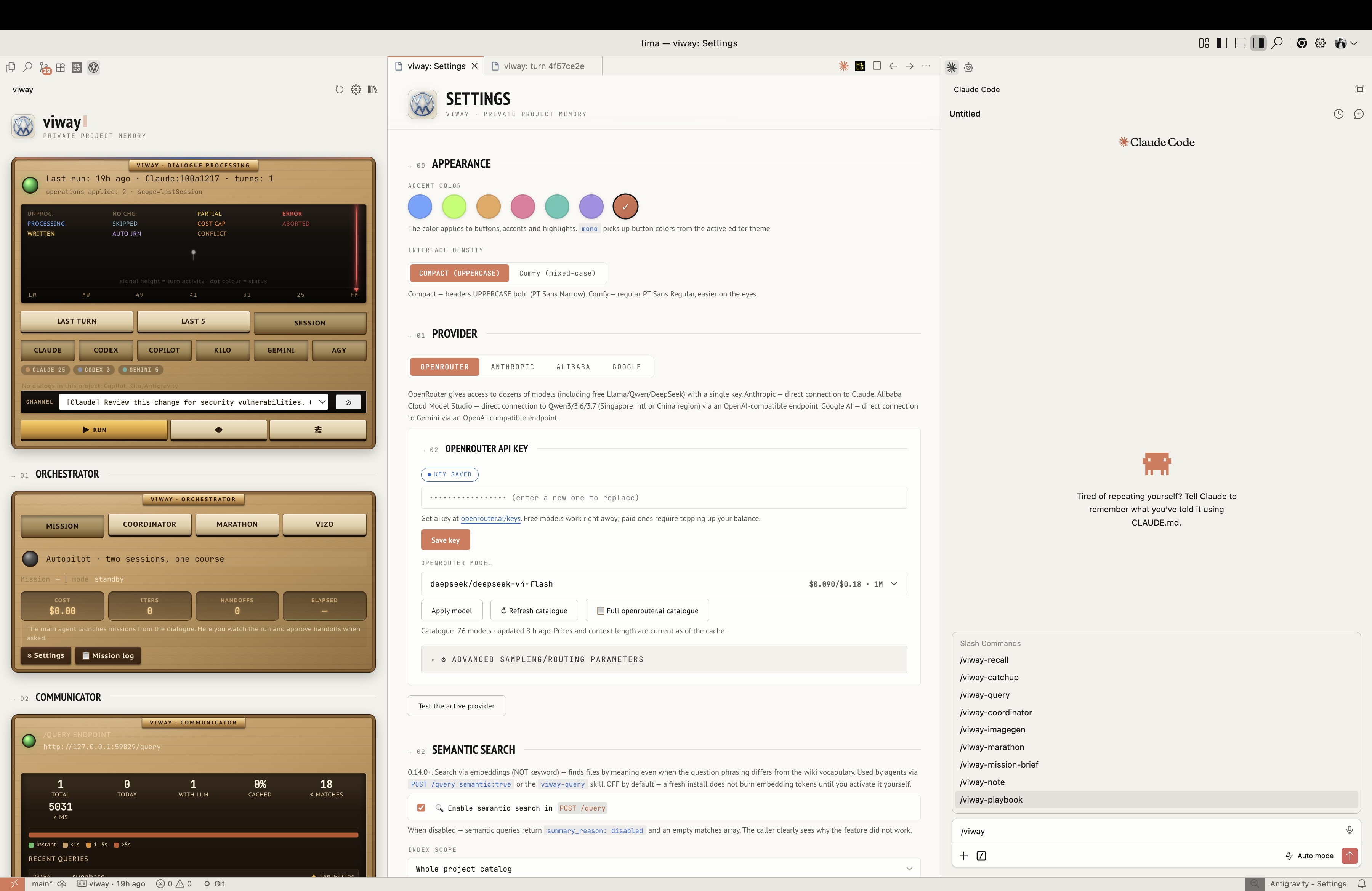Open the Explorer files icon in activity bar
1372x891 pixels.
(10, 67)
